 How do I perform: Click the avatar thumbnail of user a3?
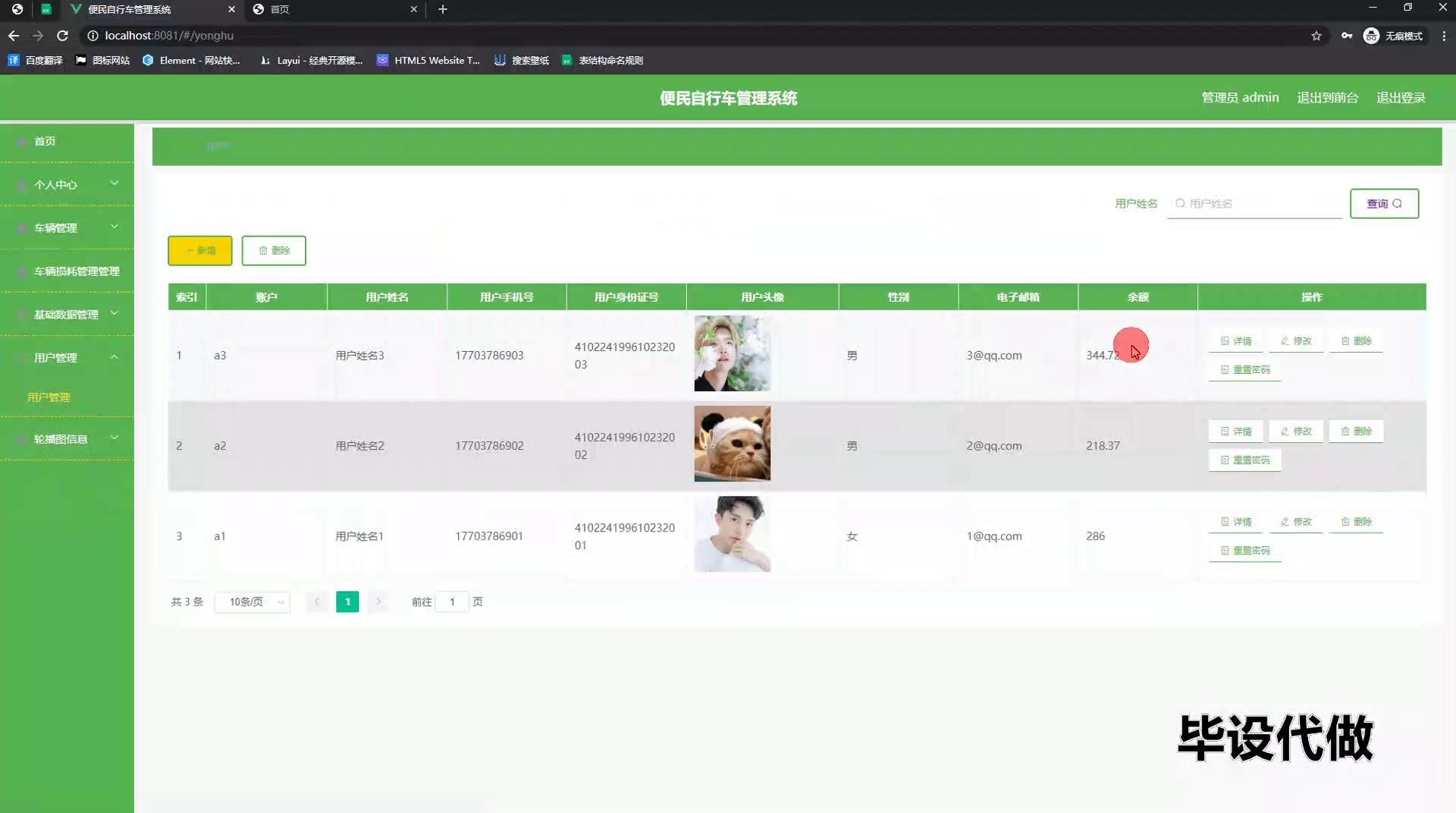(x=732, y=353)
